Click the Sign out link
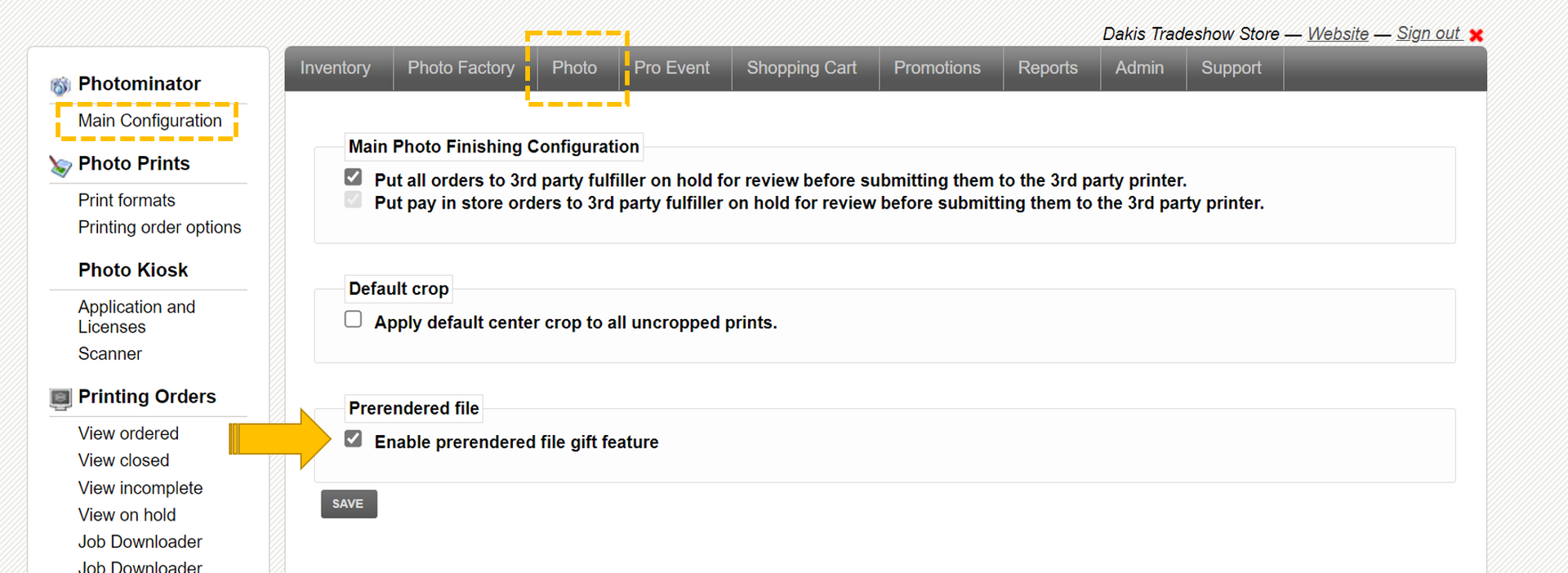Viewport: 1568px width, 573px height. pyautogui.click(x=1428, y=33)
